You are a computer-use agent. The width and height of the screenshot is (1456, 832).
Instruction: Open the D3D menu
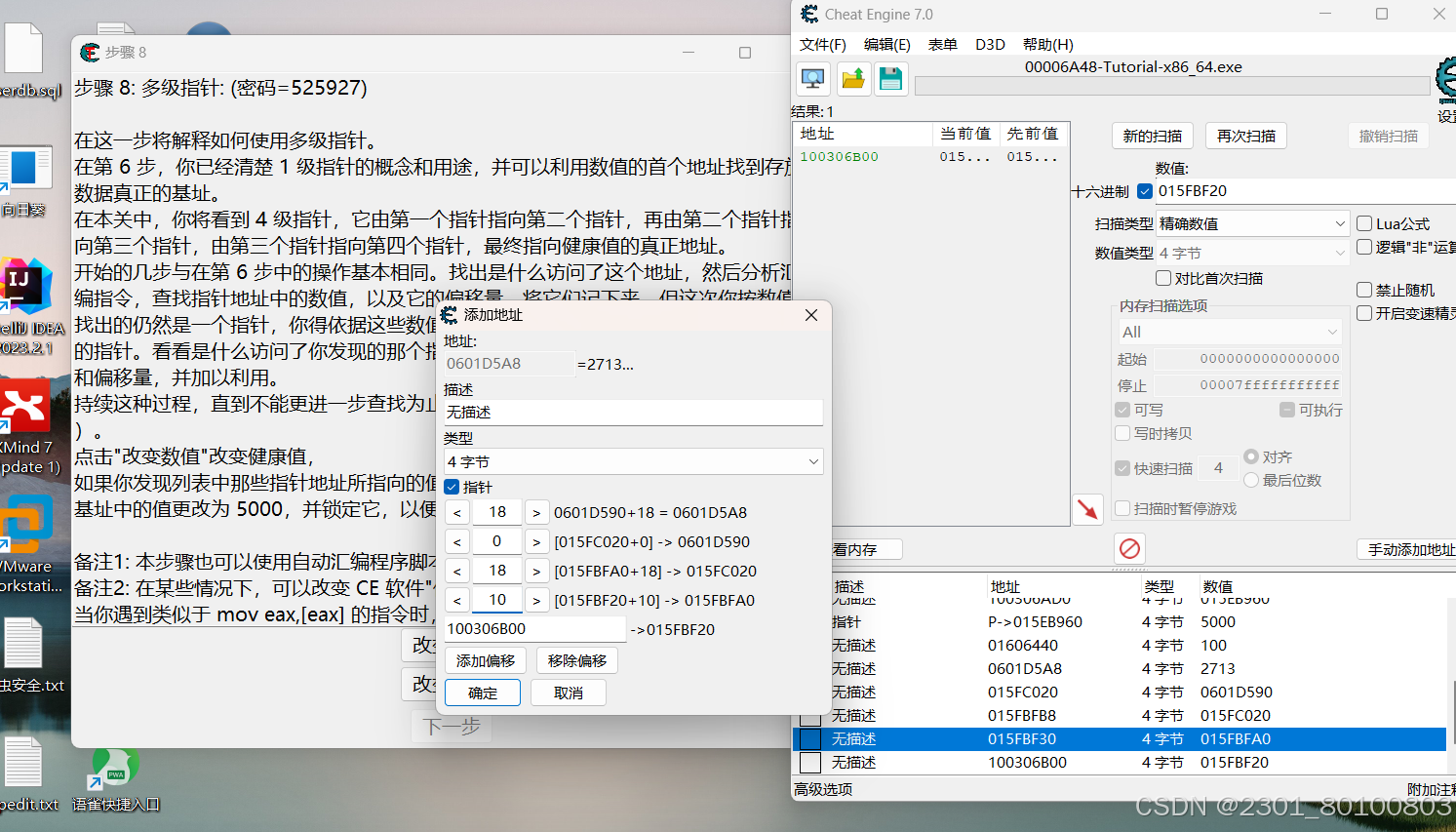(x=990, y=45)
